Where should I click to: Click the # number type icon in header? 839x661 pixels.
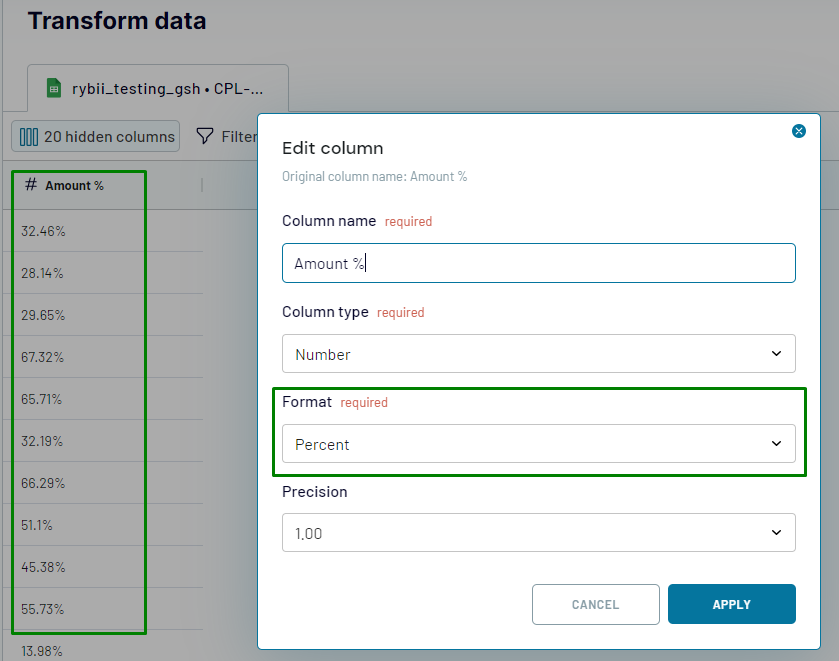pos(31,185)
